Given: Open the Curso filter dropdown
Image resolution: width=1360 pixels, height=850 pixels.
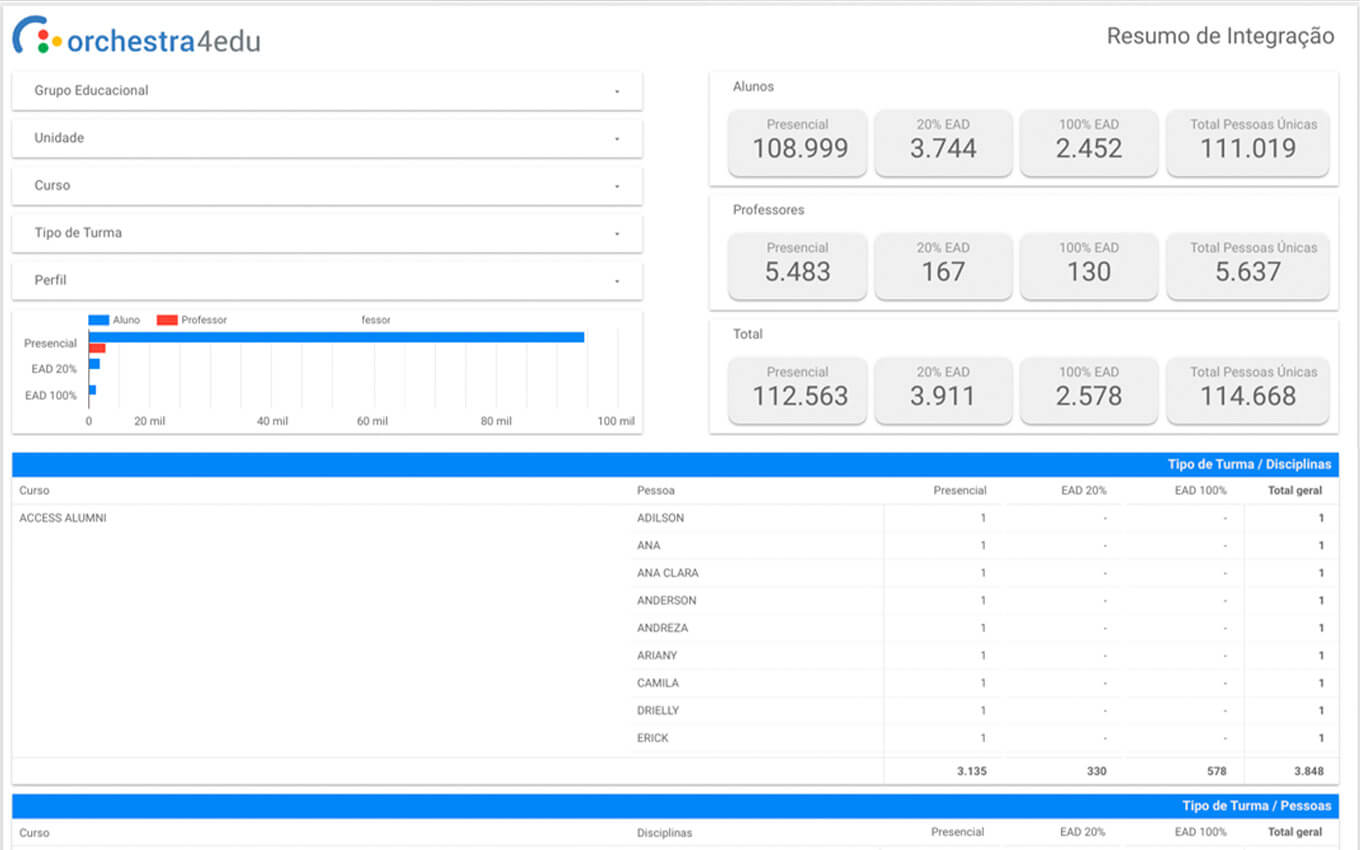Looking at the screenshot, I should pos(326,186).
